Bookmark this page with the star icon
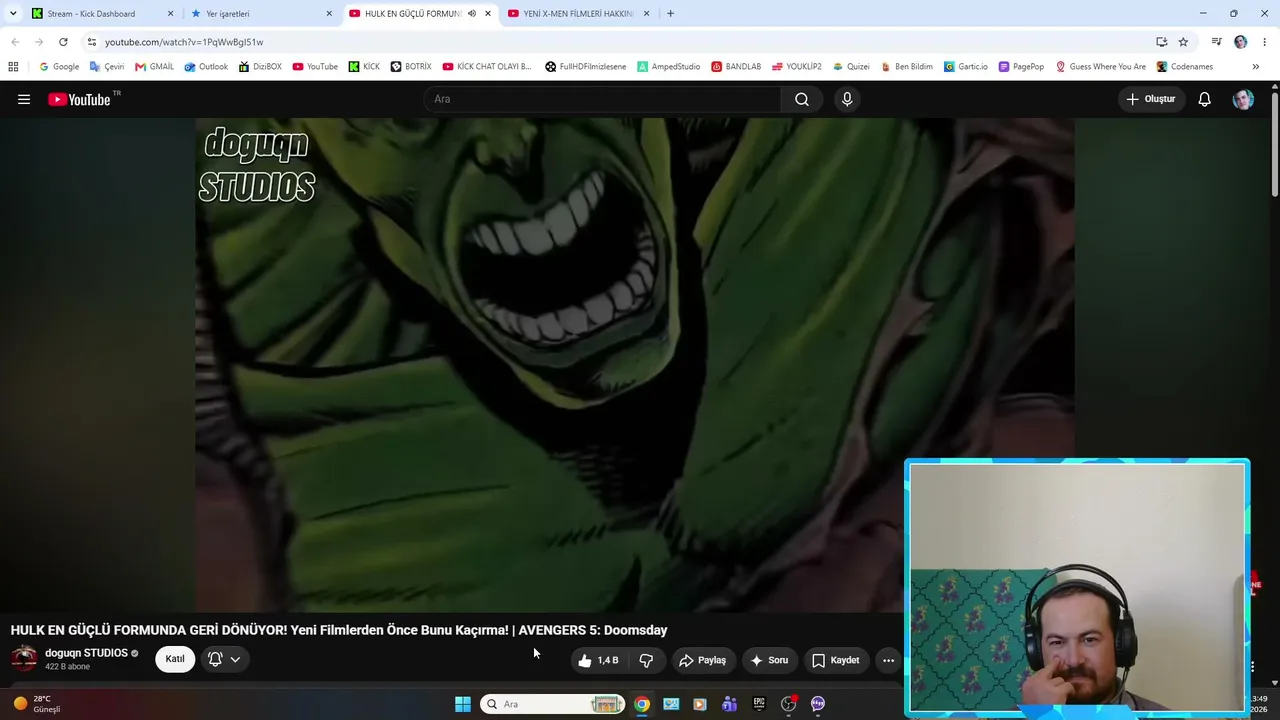The height and width of the screenshot is (720, 1280). pyautogui.click(x=1183, y=42)
